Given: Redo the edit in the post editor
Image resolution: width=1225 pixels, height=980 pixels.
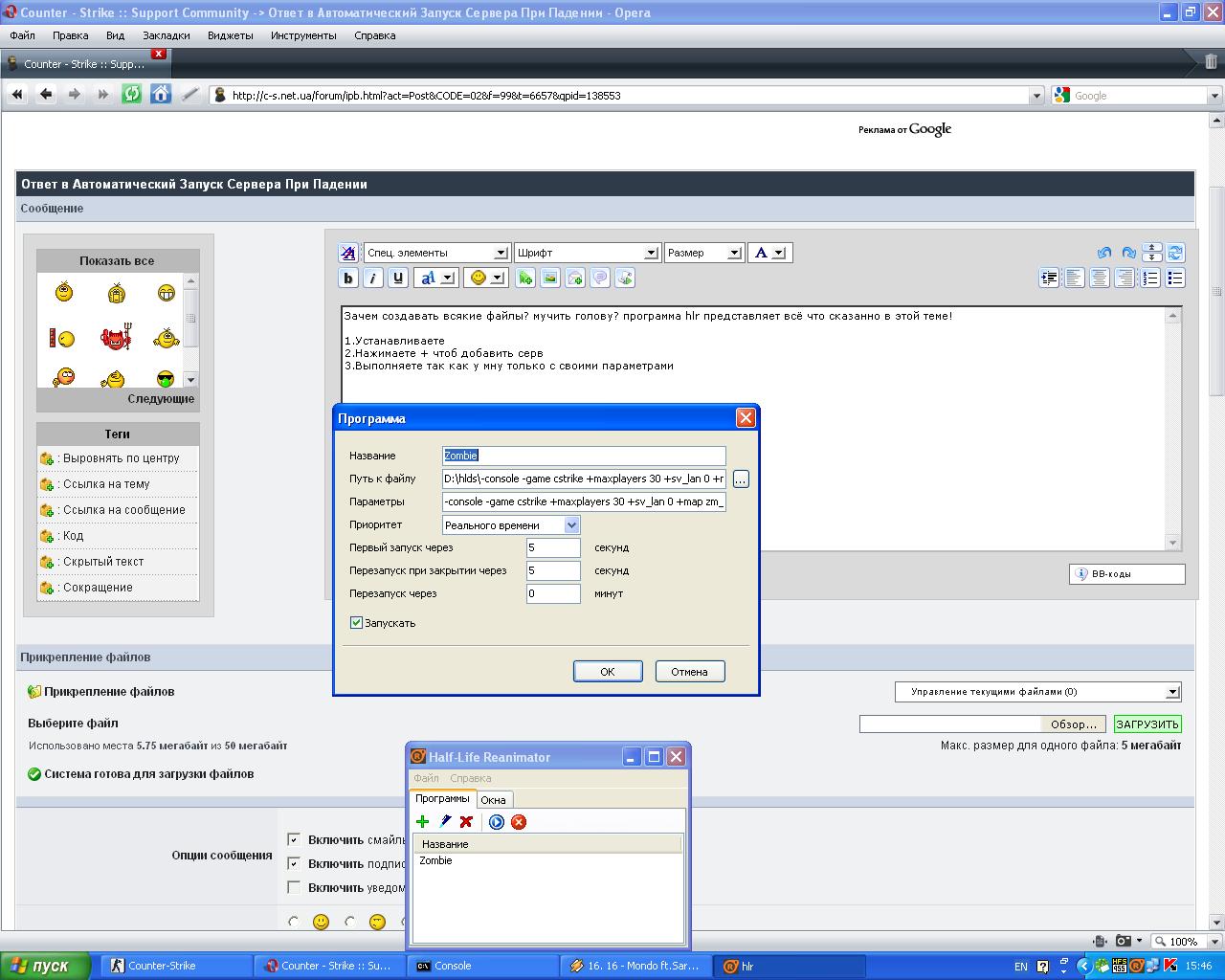Looking at the screenshot, I should (x=1128, y=253).
